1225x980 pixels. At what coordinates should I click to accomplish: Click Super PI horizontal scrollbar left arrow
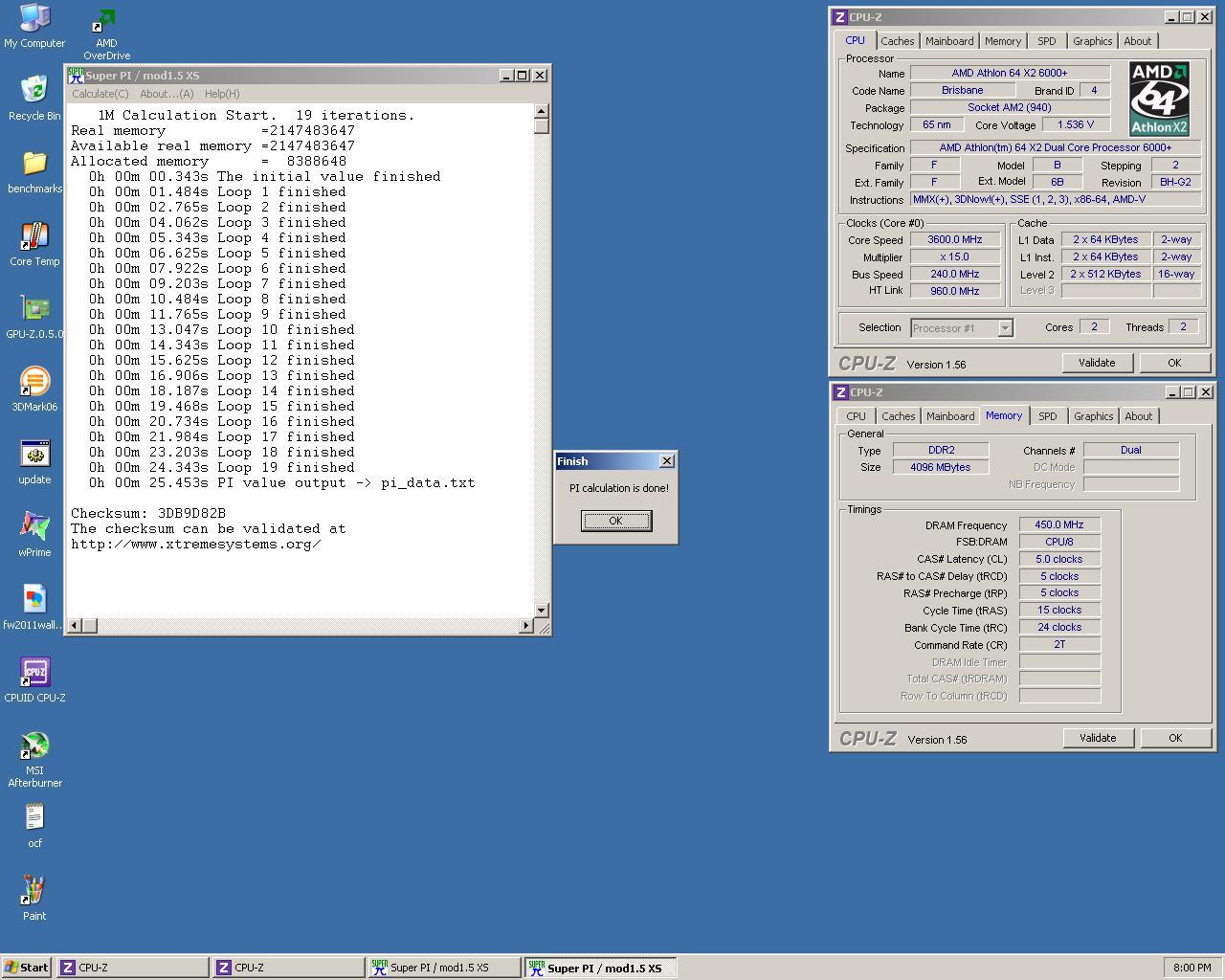[75, 626]
